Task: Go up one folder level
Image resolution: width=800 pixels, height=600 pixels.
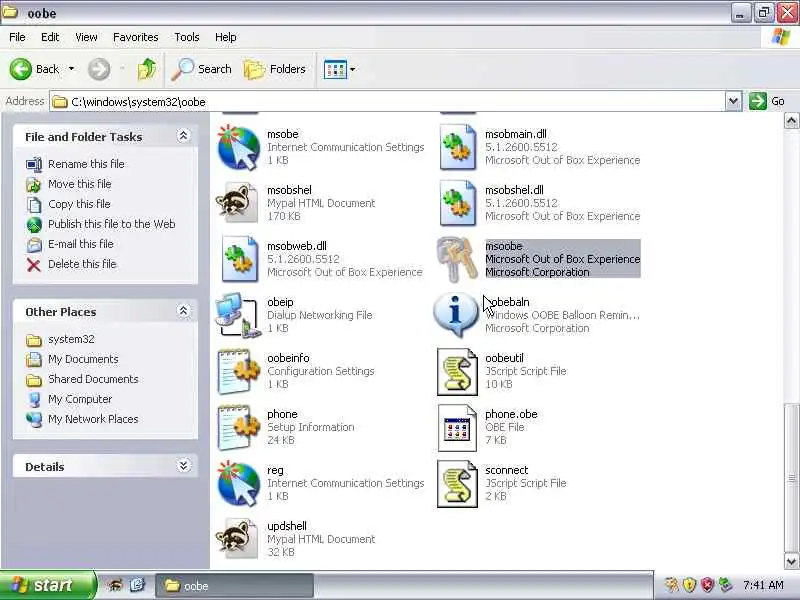Action: coord(147,69)
